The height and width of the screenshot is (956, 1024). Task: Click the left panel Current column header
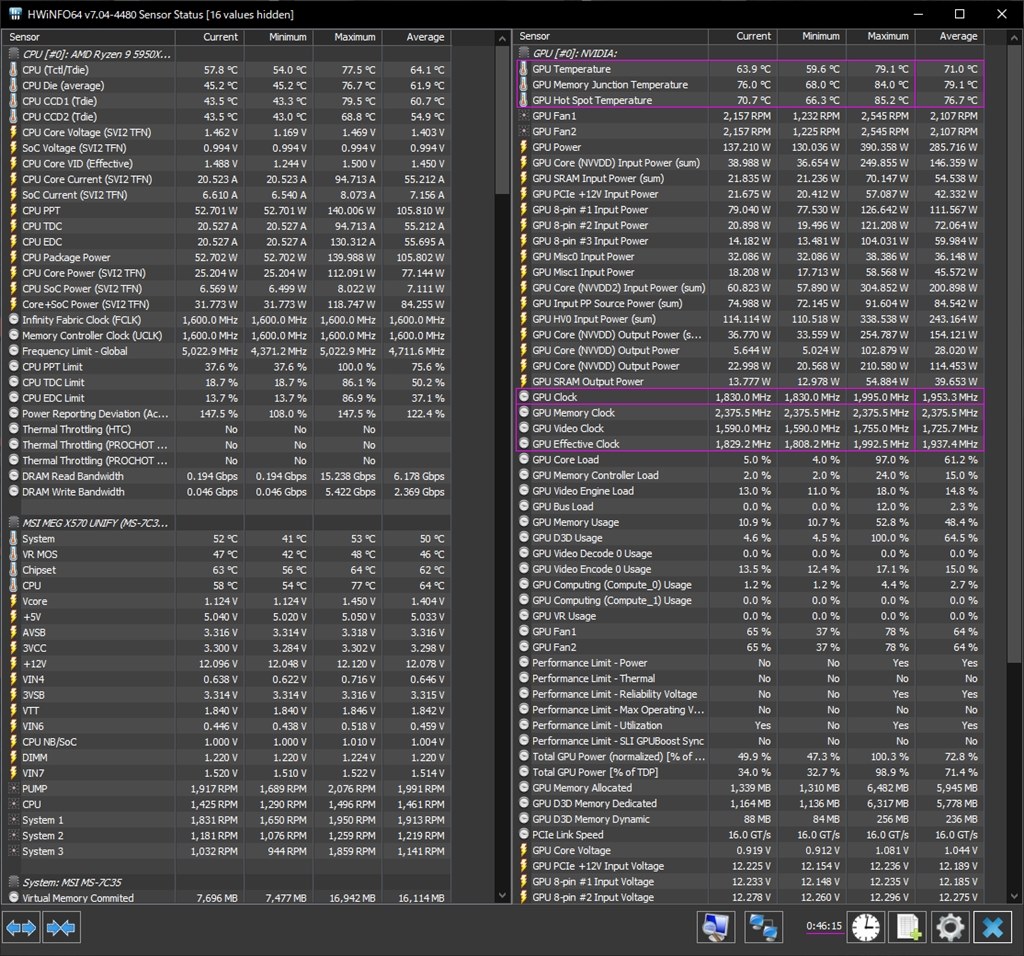210,37
